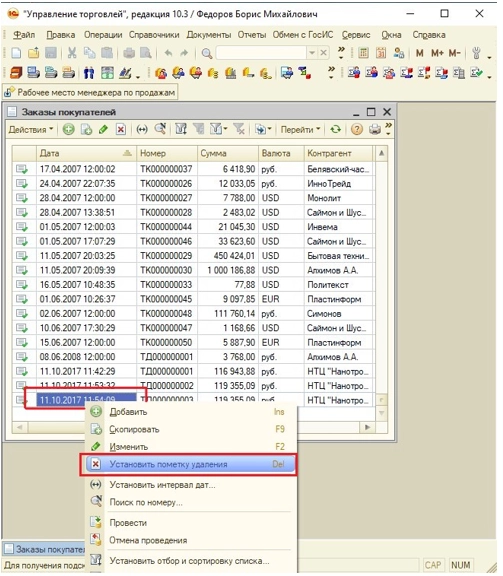
Task: Click the printer icon in orders toolbar
Action: (375, 129)
